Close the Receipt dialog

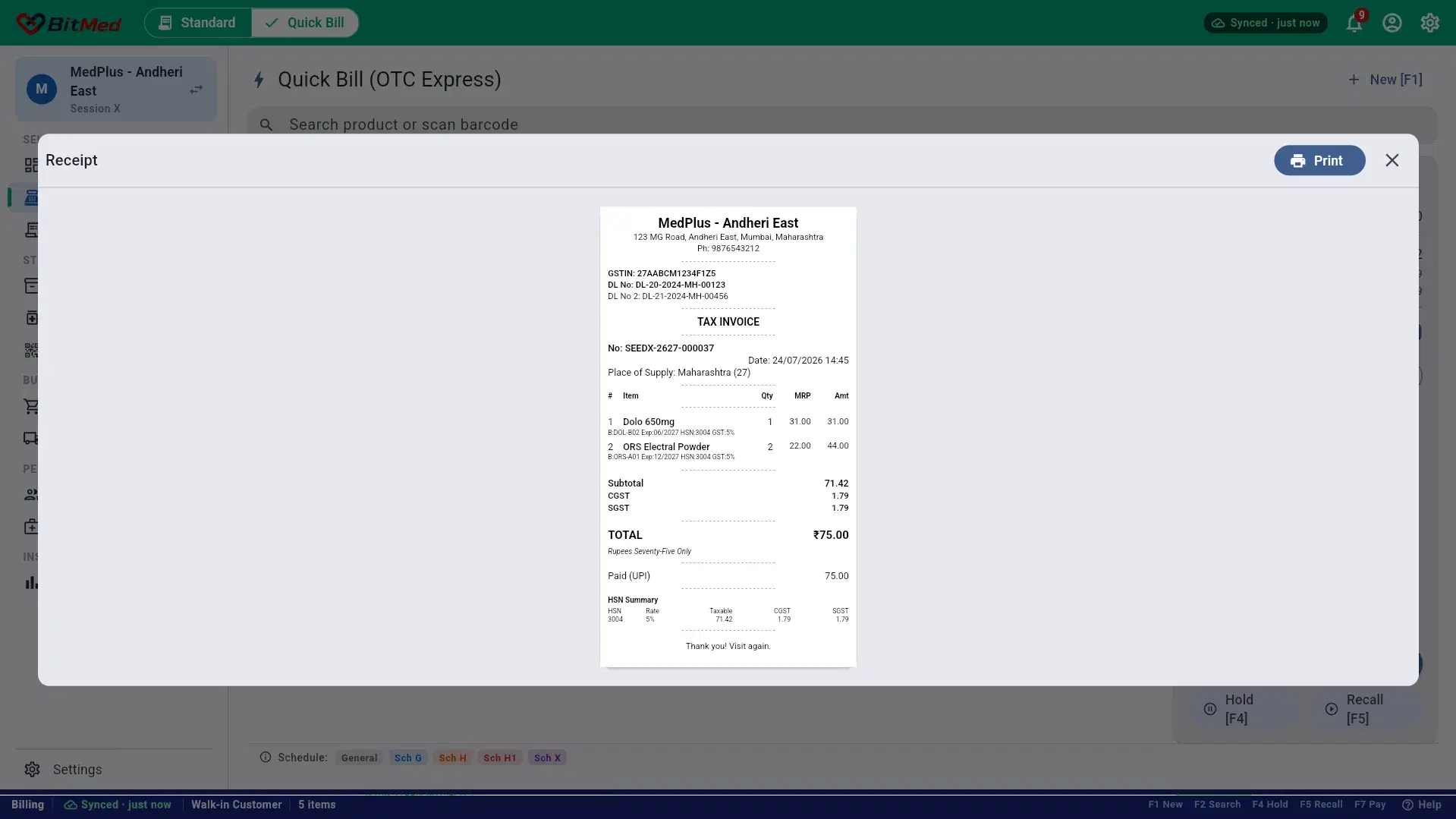click(x=1392, y=160)
